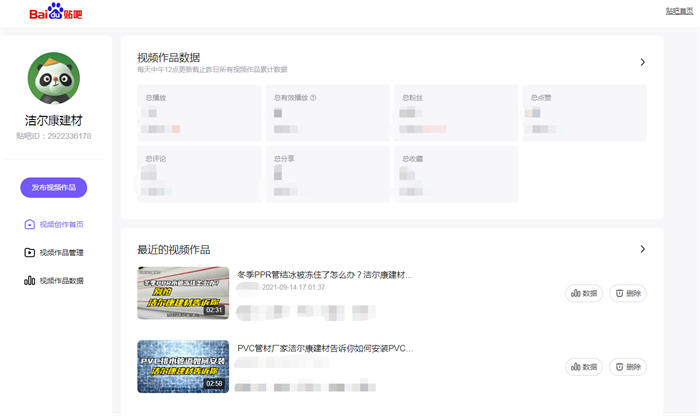Click the Baidu Tieba logo
Image resolution: width=700 pixels, height=416 pixels.
(56, 13)
